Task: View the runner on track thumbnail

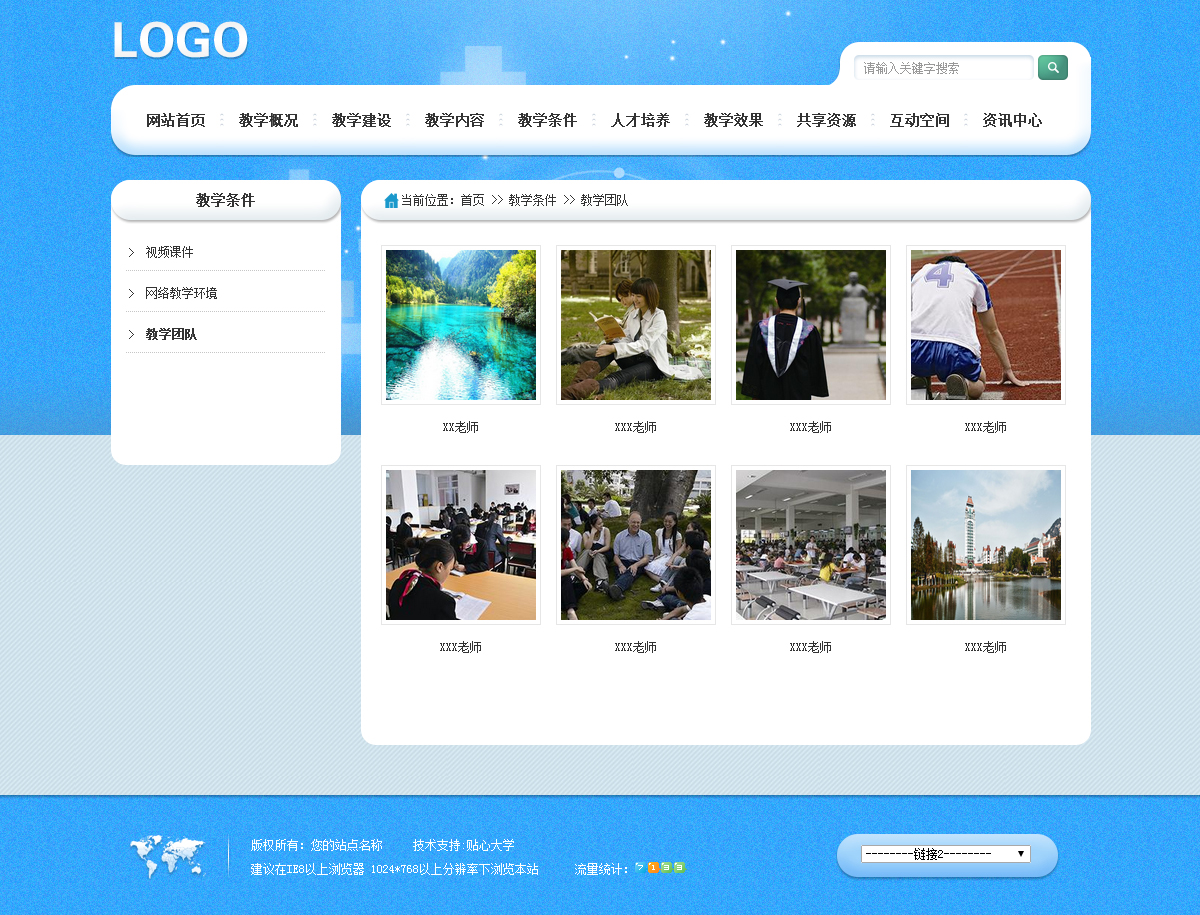Action: pyautogui.click(x=986, y=325)
